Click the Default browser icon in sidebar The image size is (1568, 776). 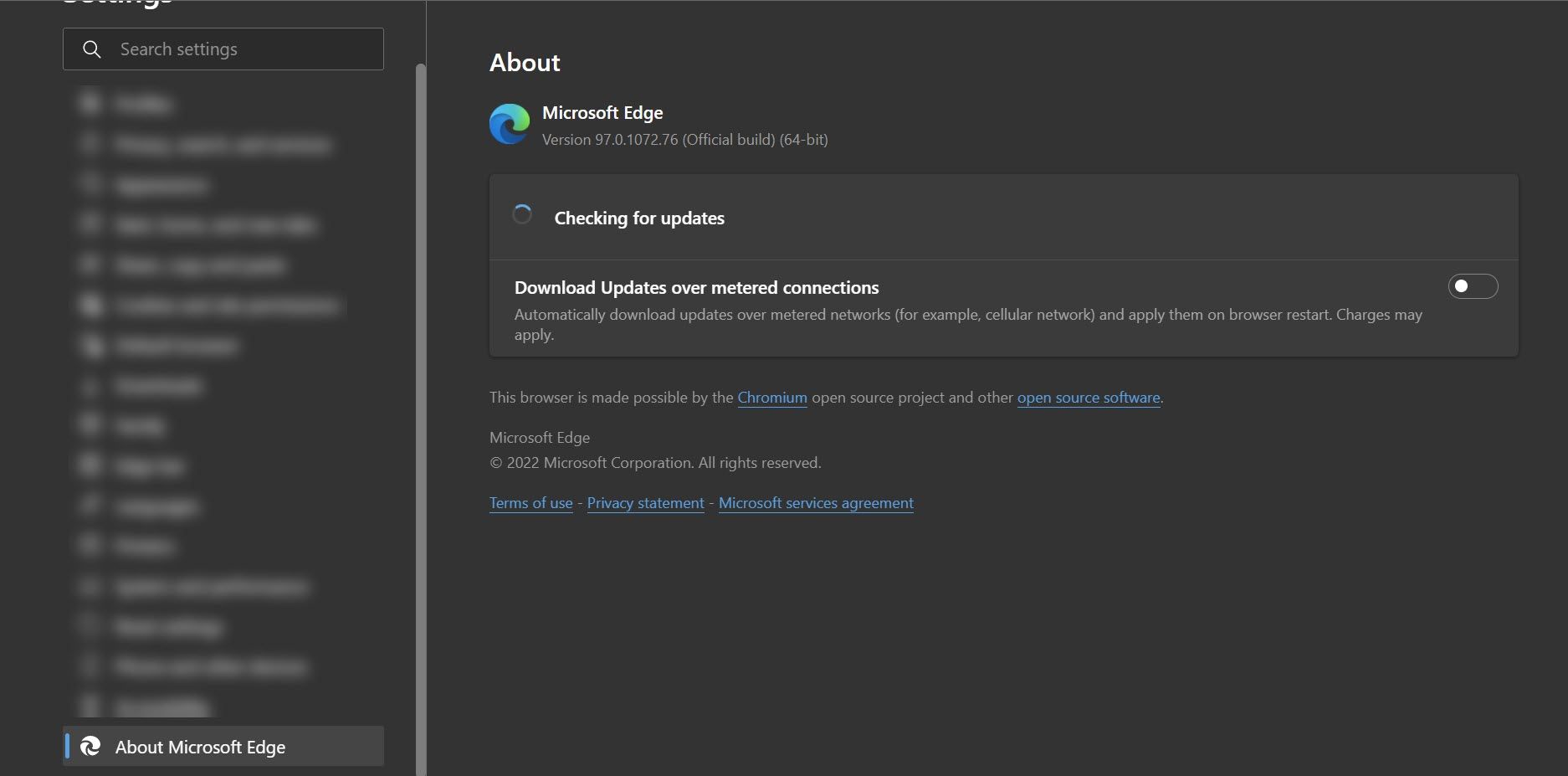(x=90, y=345)
